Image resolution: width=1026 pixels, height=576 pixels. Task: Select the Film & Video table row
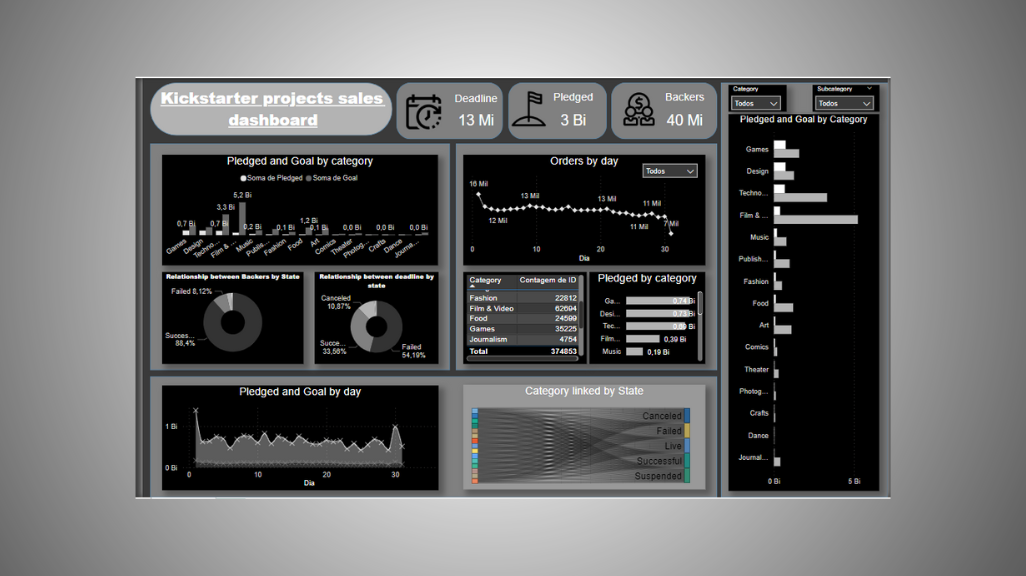point(521,308)
